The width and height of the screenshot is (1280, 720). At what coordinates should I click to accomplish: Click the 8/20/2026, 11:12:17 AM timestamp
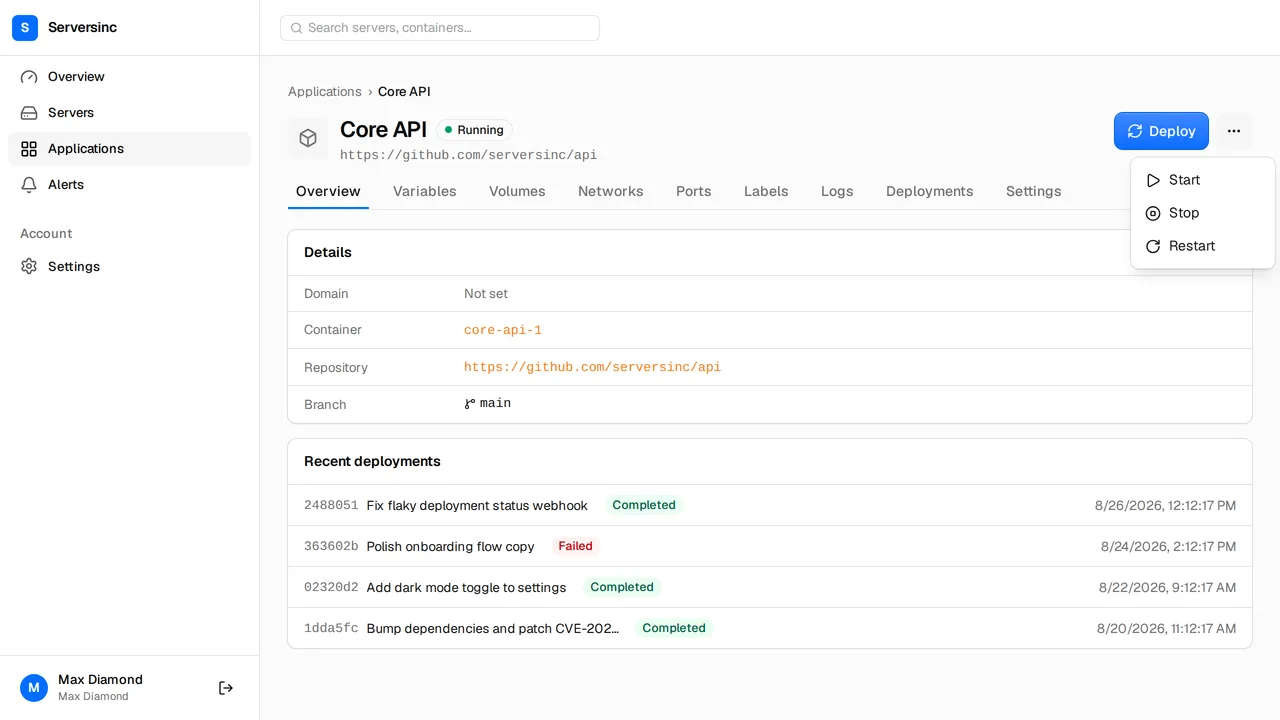1166,629
